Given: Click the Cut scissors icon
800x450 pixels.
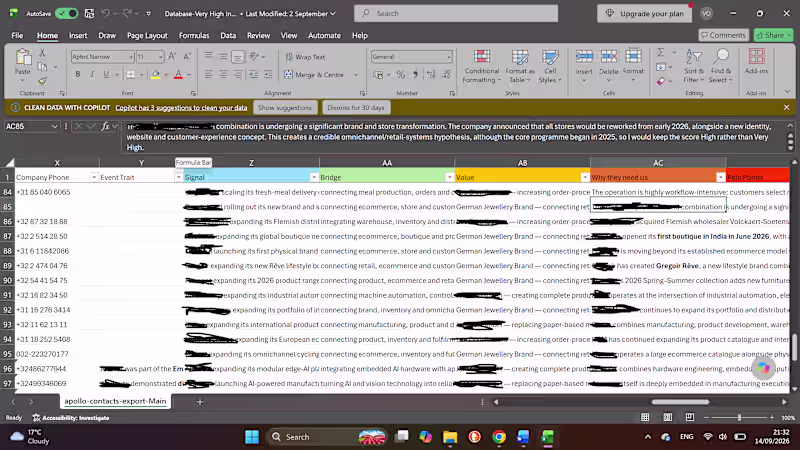Looking at the screenshot, I should pos(42,53).
